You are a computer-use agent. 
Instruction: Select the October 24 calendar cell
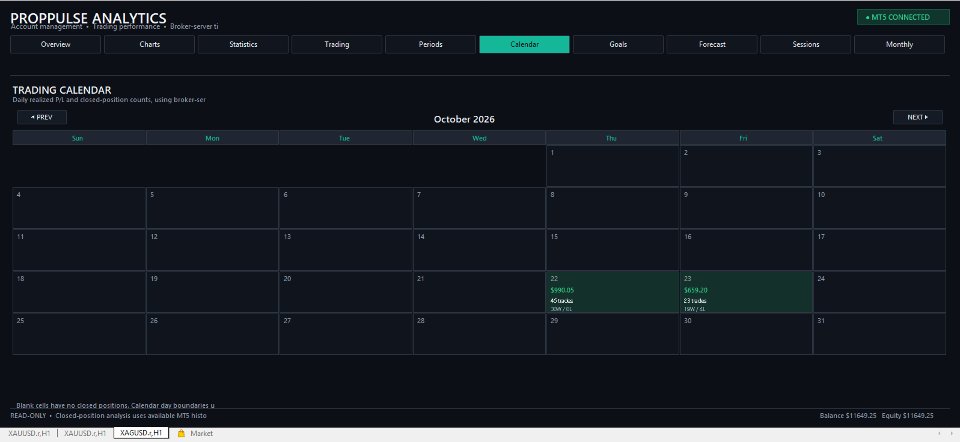click(879, 292)
